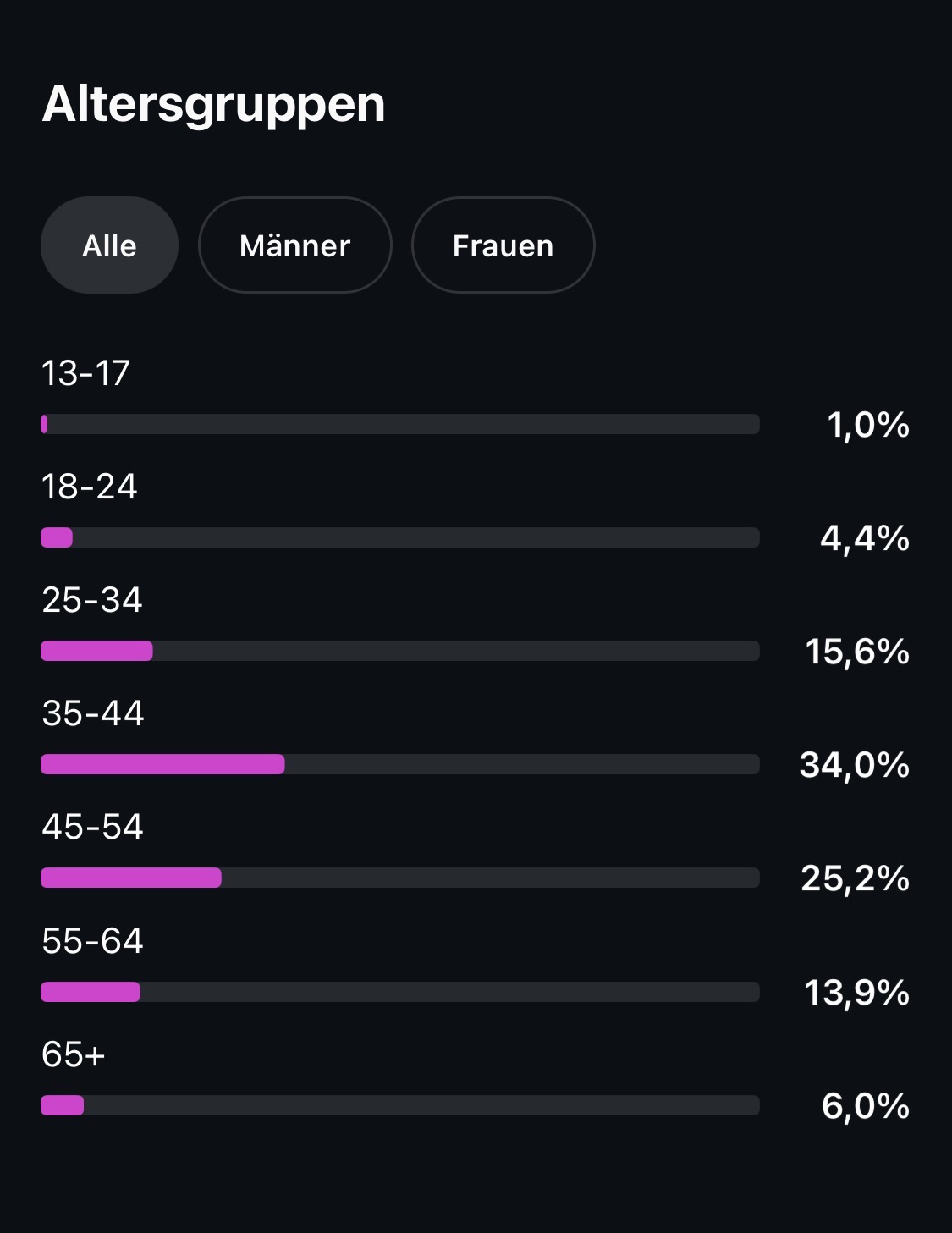952x1233 pixels.
Task: Tap the 4,4% value
Action: tap(864, 538)
